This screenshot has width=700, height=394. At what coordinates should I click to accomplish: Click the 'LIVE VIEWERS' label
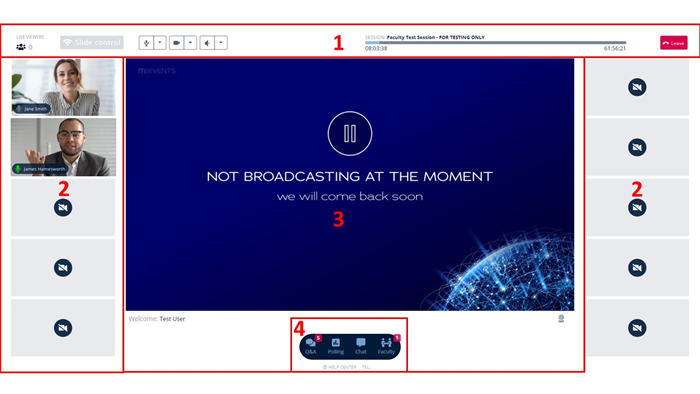click(30, 37)
